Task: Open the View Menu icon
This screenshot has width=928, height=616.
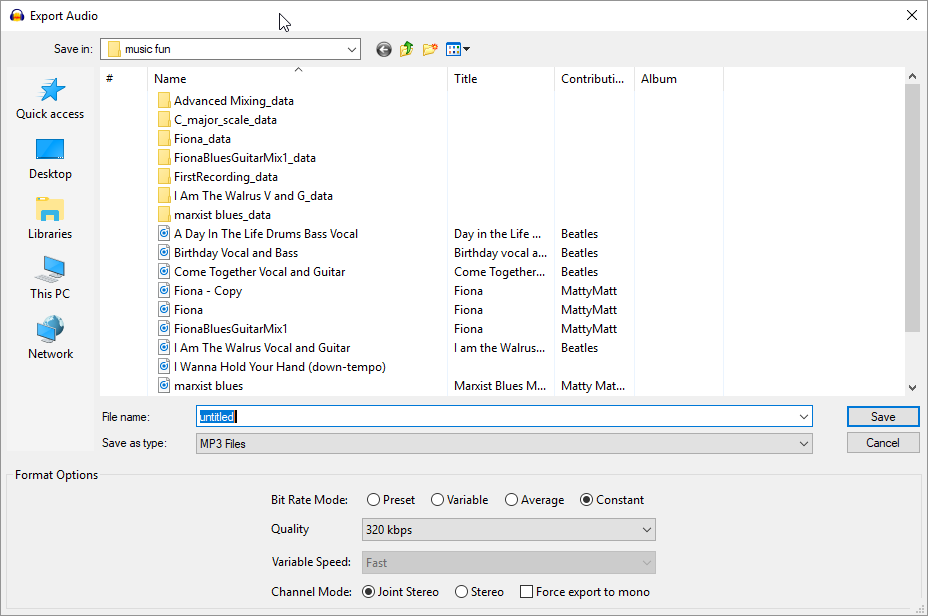Action: [x=457, y=49]
